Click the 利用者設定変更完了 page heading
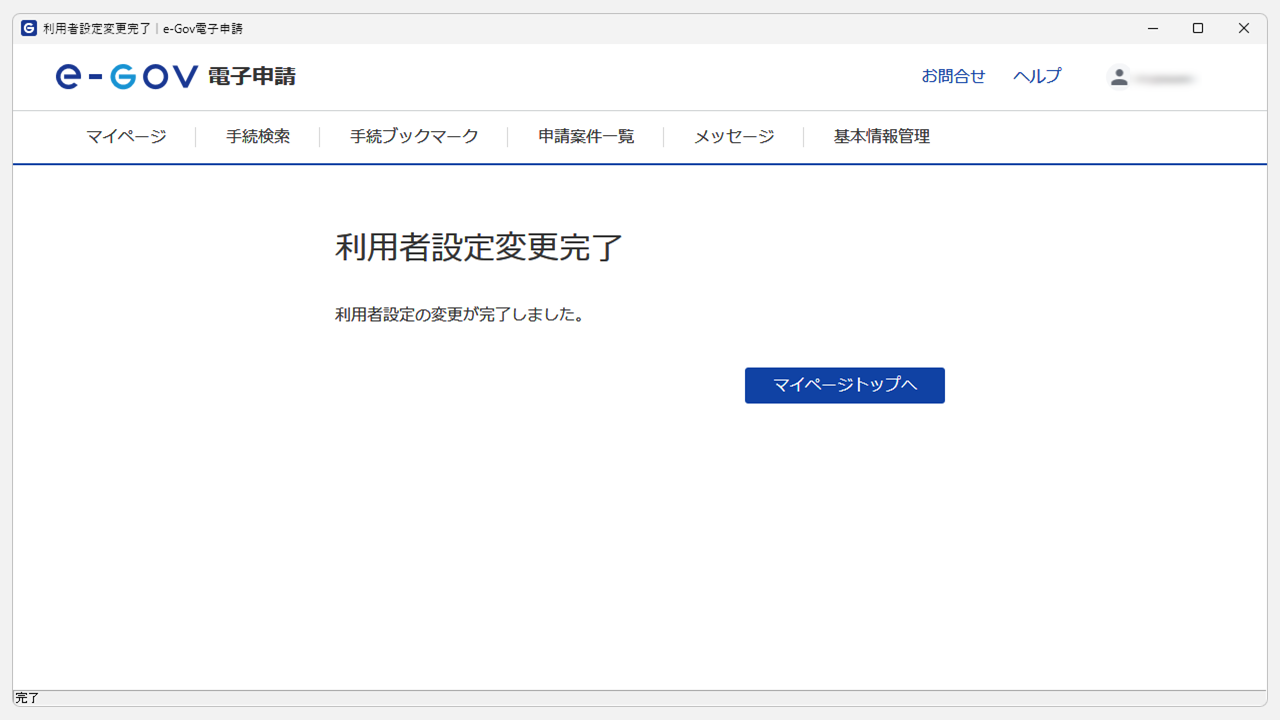The height and width of the screenshot is (720, 1280). pos(479,247)
